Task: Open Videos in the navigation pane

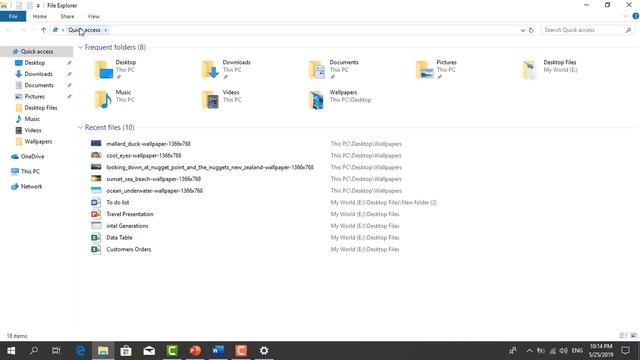Action: pyautogui.click(x=33, y=130)
